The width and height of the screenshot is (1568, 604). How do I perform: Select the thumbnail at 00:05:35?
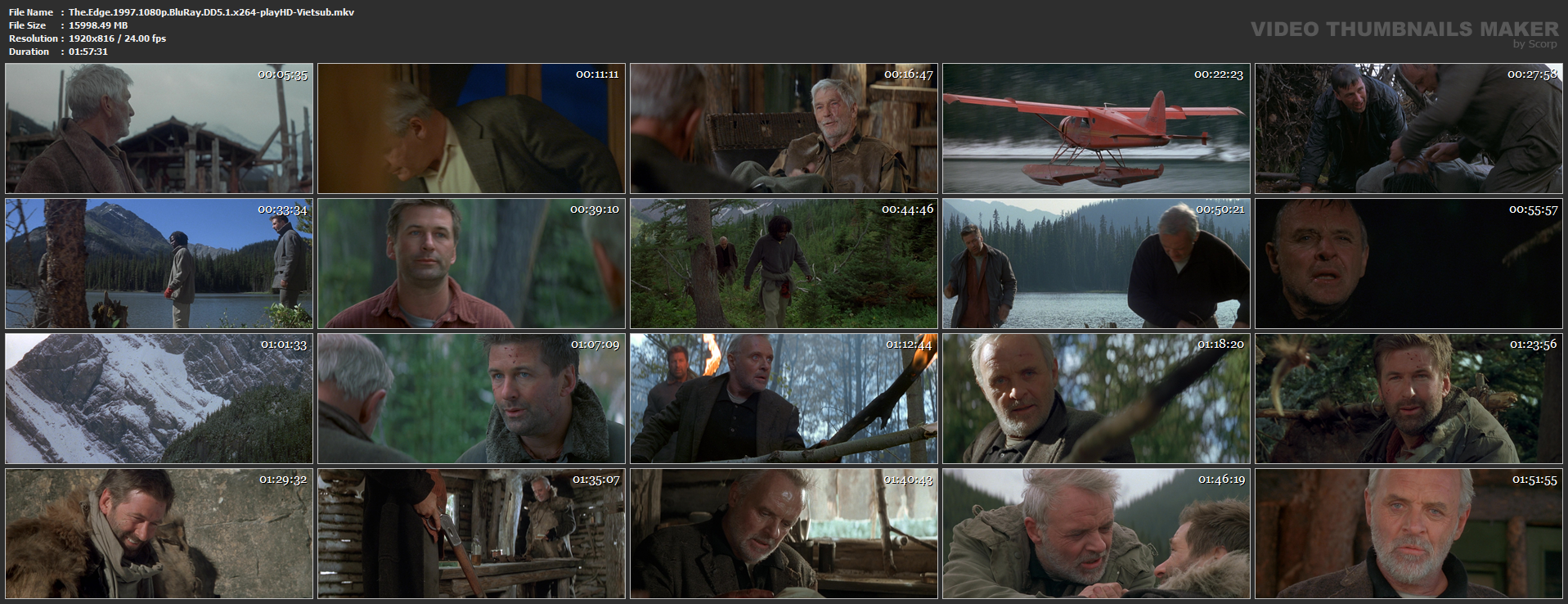pyautogui.click(x=159, y=128)
